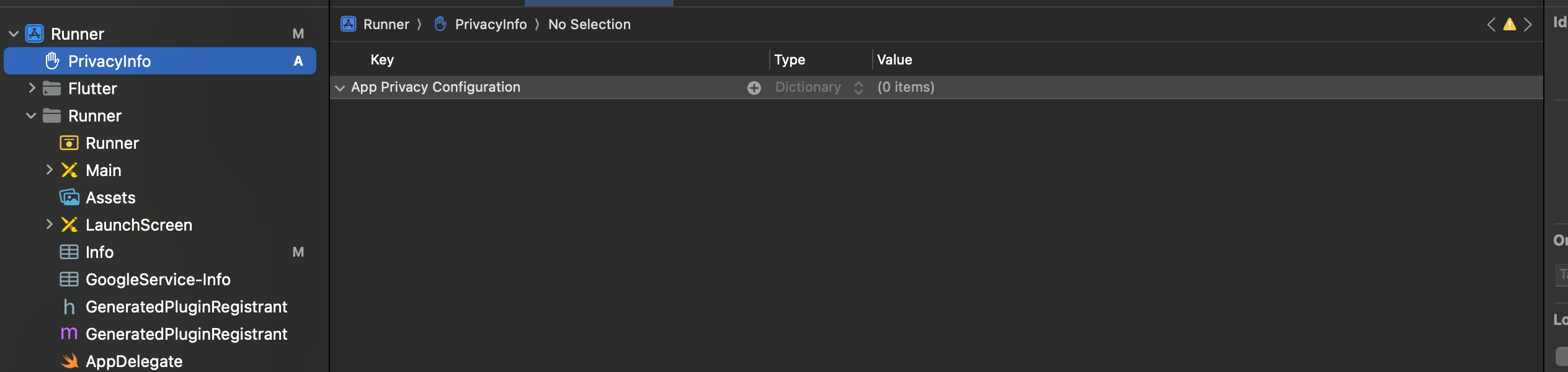Select the App Privacy Configuration key
1568x372 pixels.
[436, 87]
